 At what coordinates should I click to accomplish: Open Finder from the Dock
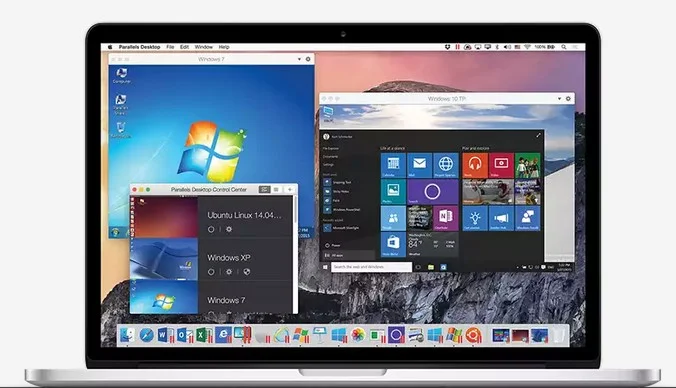pyautogui.click(x=127, y=335)
